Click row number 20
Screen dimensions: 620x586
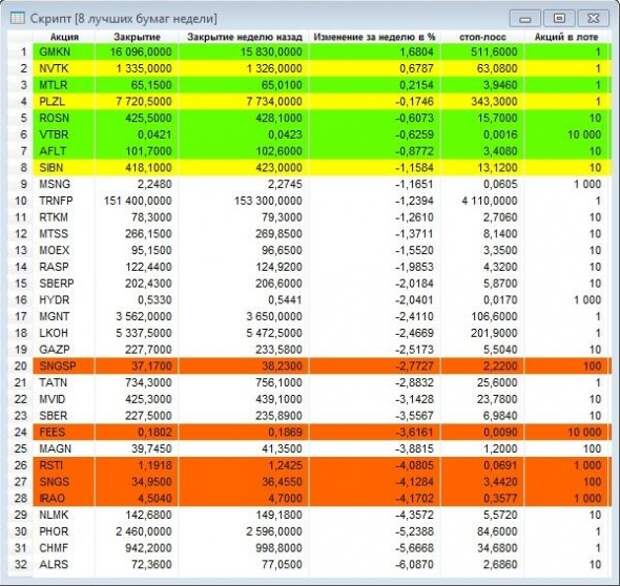[x=21, y=367]
